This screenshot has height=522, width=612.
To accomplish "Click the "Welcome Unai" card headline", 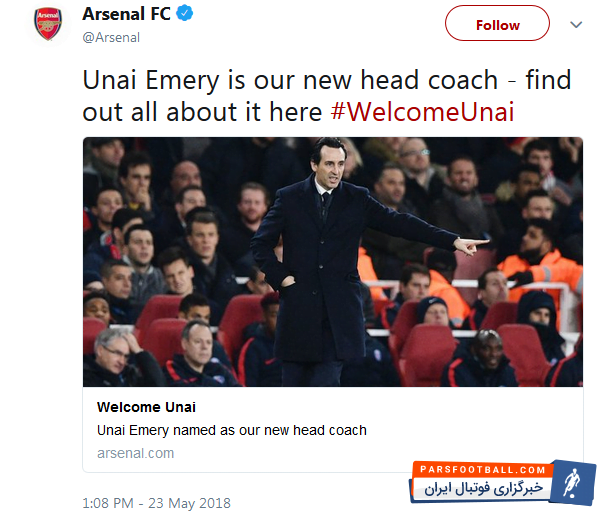I will (x=146, y=407).
